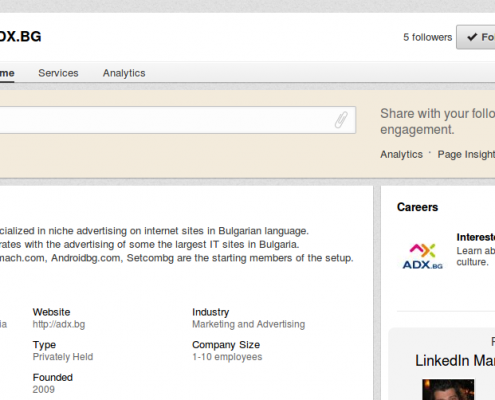Image resolution: width=495 pixels, height=400 pixels.
Task: Switch to the Home tab
Action: click(x=7, y=73)
